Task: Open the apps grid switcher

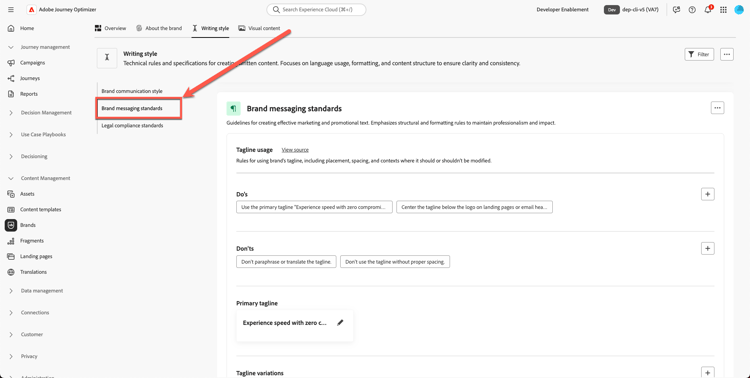Action: coord(724,10)
